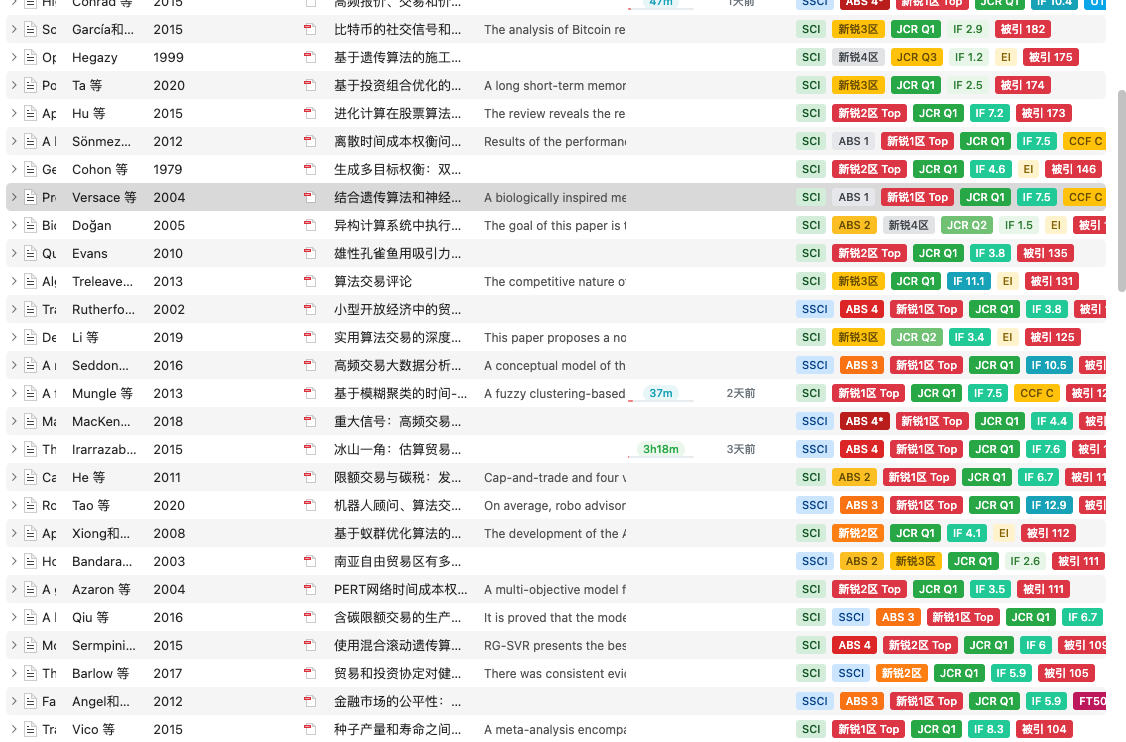The width and height of the screenshot is (1126, 742).
Task: Click the IF 12.9 tag in Tao row
Action: tap(1048, 506)
